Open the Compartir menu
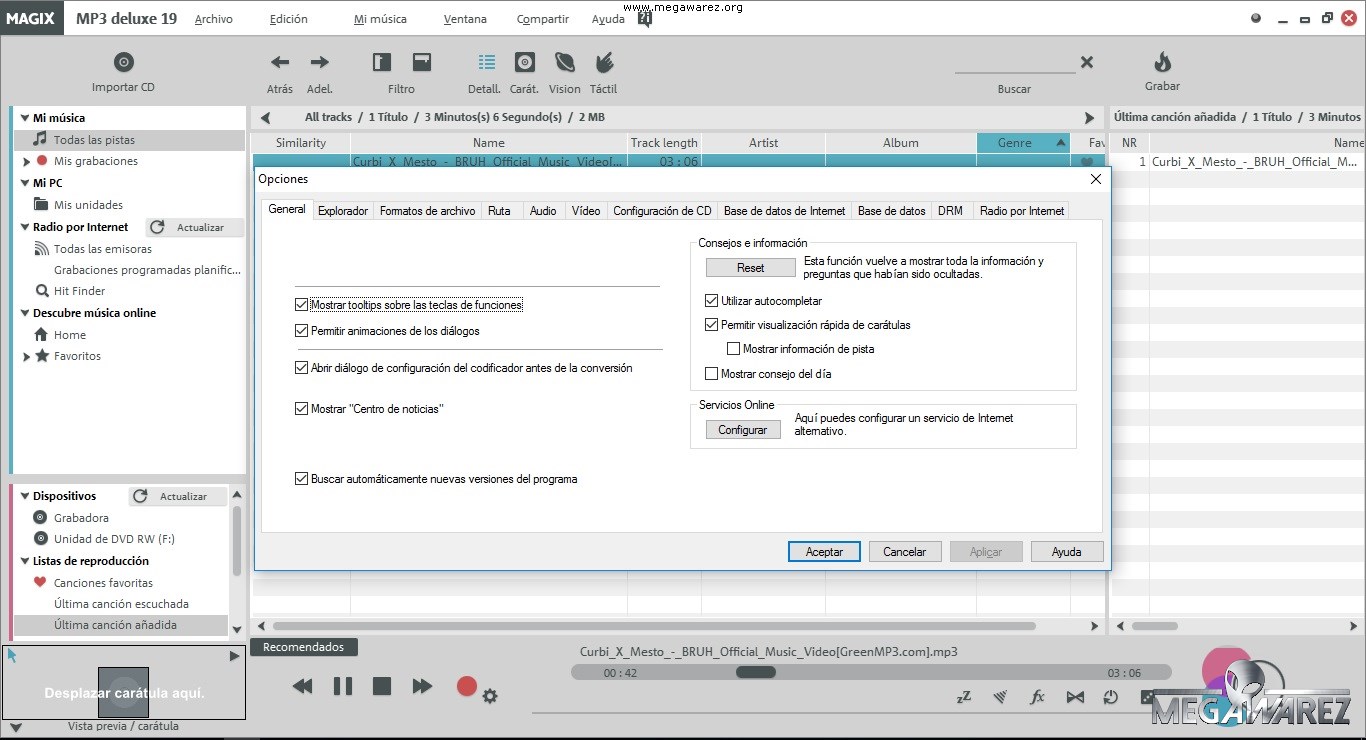 click(x=542, y=18)
